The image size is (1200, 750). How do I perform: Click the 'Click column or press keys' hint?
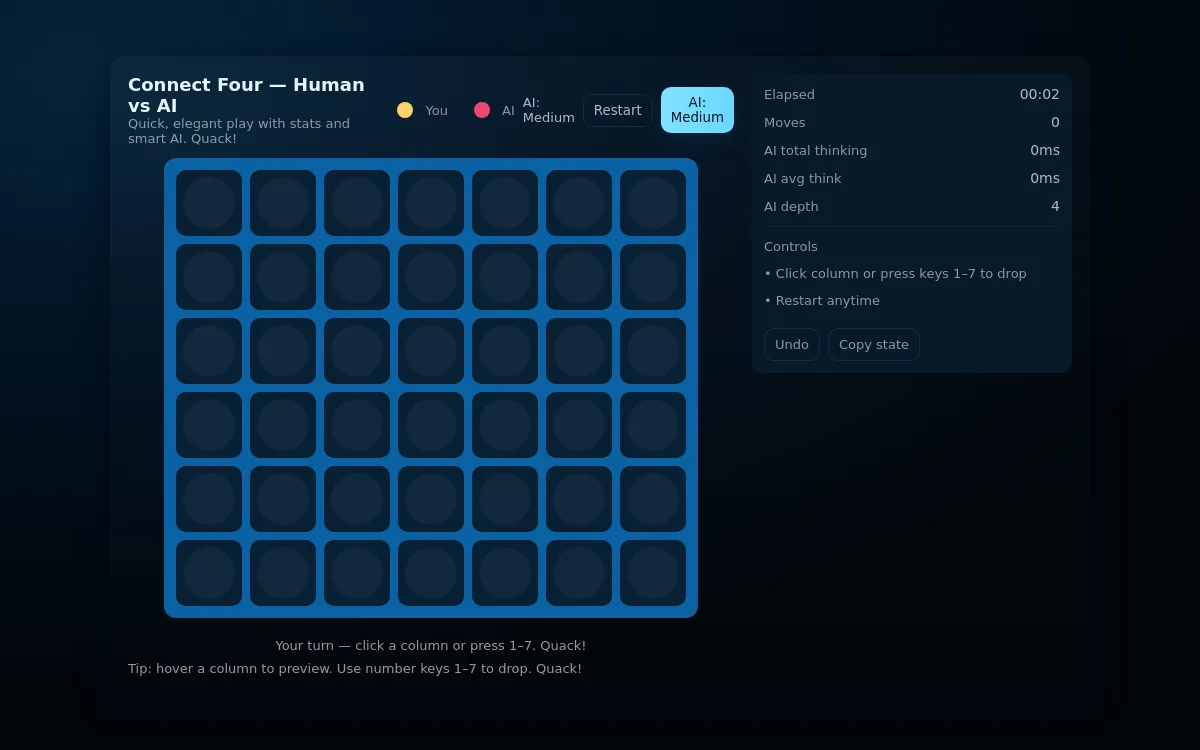895,273
